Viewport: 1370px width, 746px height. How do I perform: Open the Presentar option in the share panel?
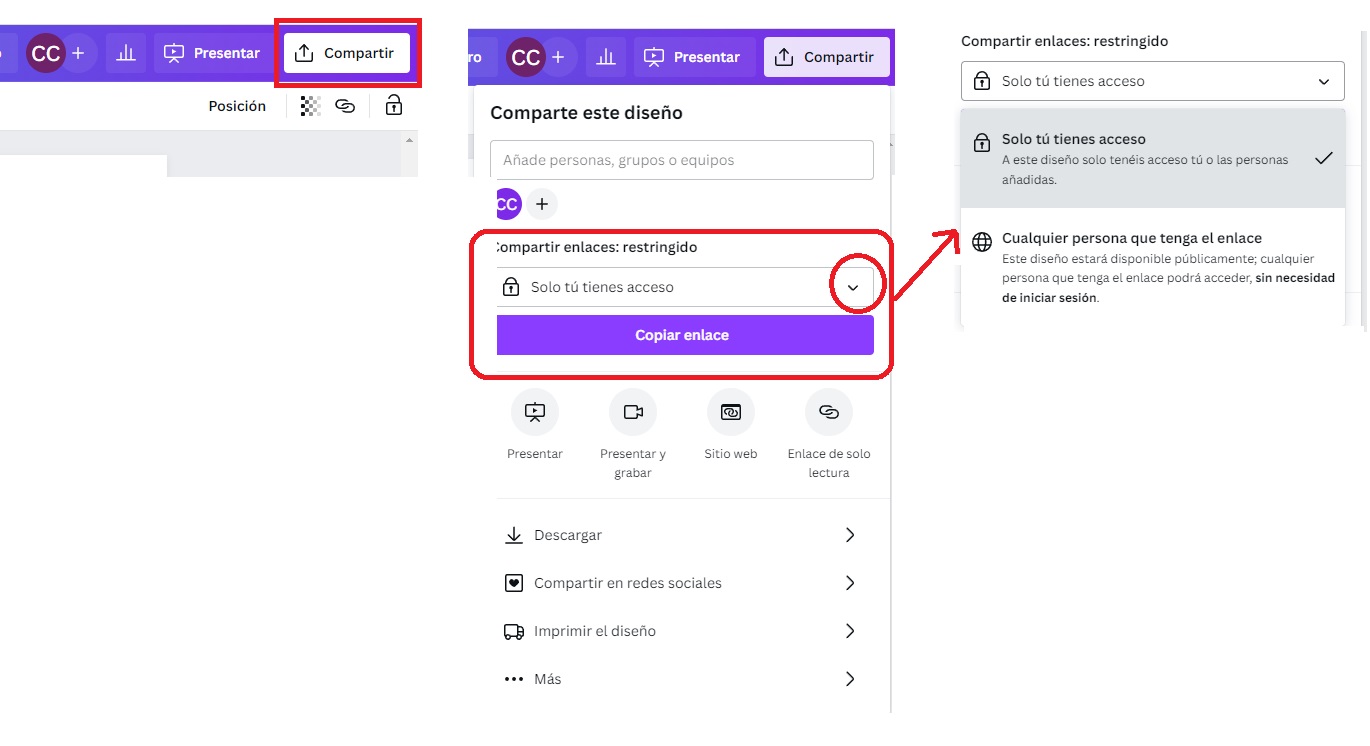pos(535,411)
